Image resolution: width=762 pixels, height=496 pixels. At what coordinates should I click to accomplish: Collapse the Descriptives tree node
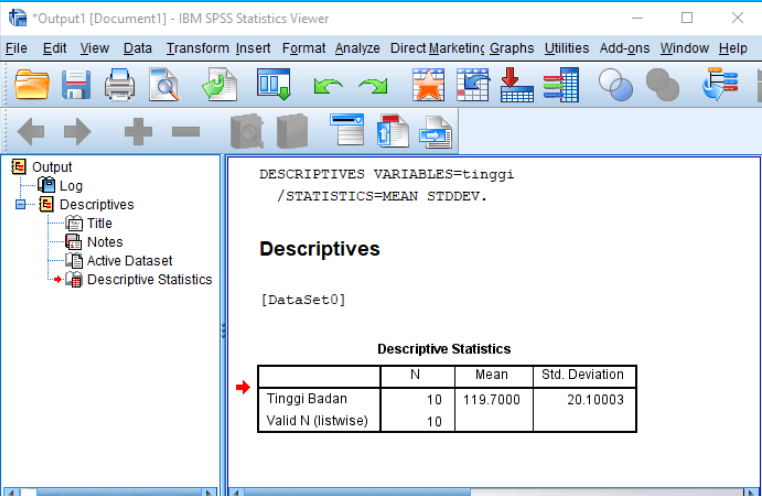point(20,205)
